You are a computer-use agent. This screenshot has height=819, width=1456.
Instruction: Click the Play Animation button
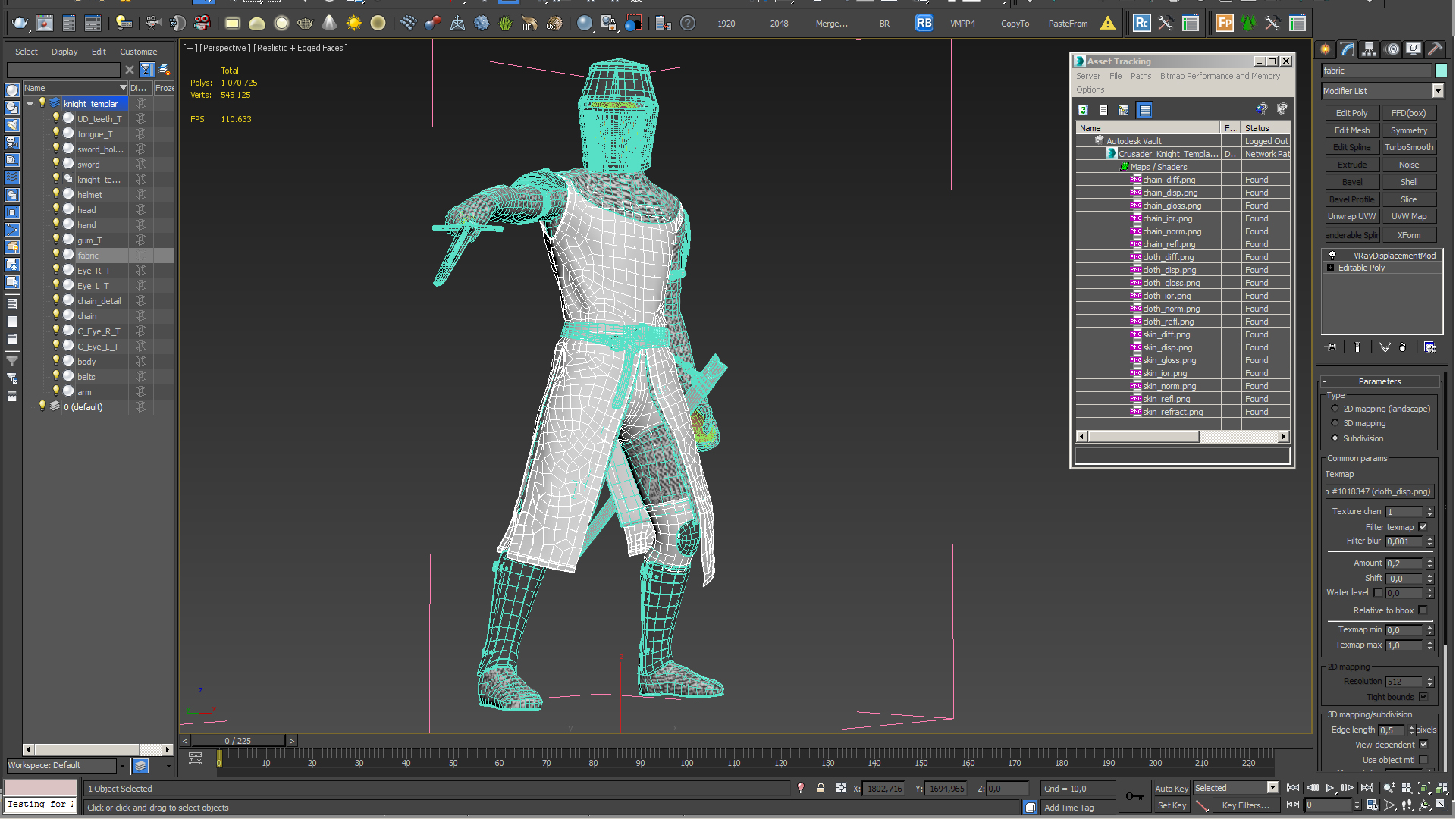[1330, 789]
